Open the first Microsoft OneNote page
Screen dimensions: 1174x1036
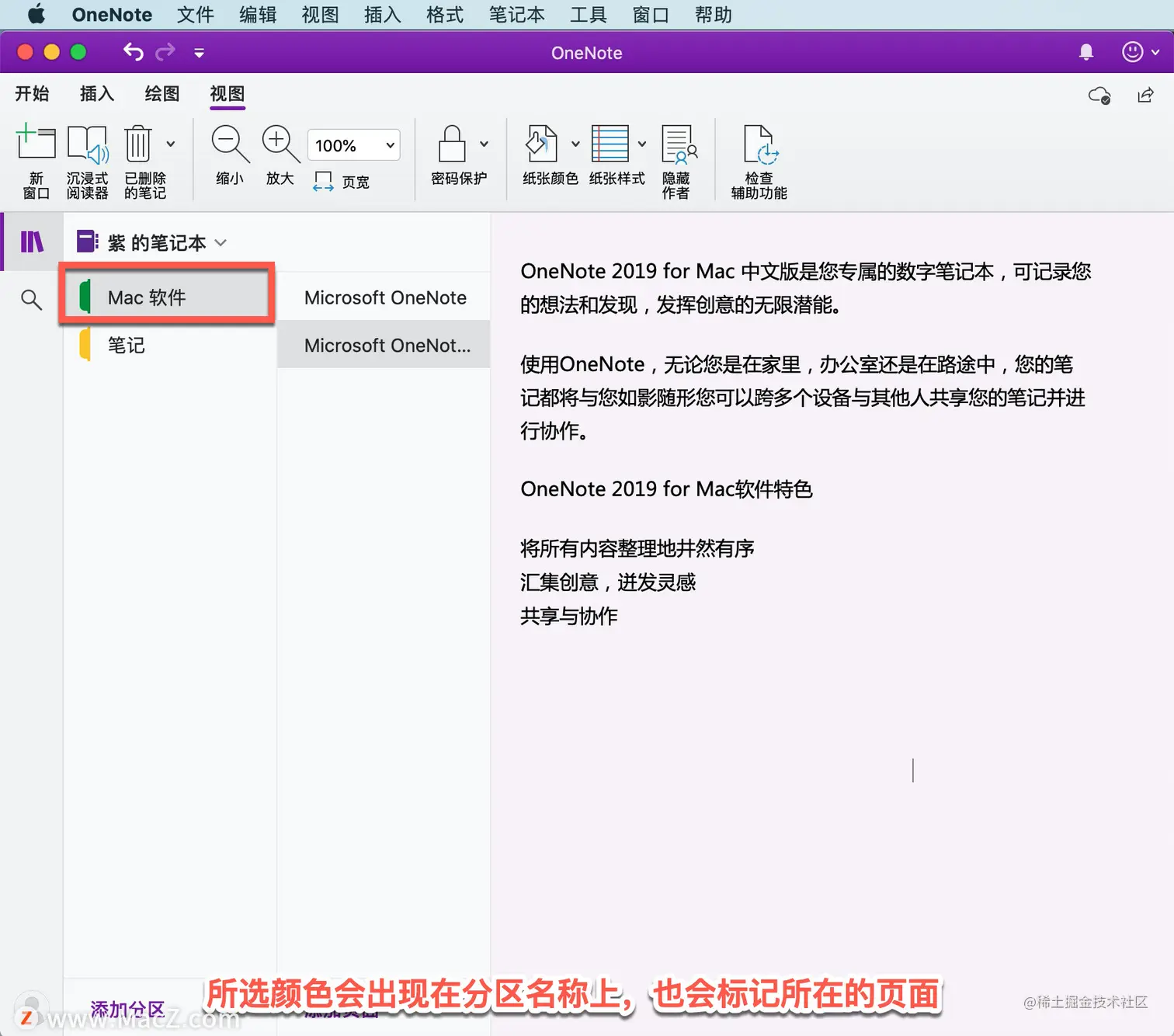click(x=384, y=297)
